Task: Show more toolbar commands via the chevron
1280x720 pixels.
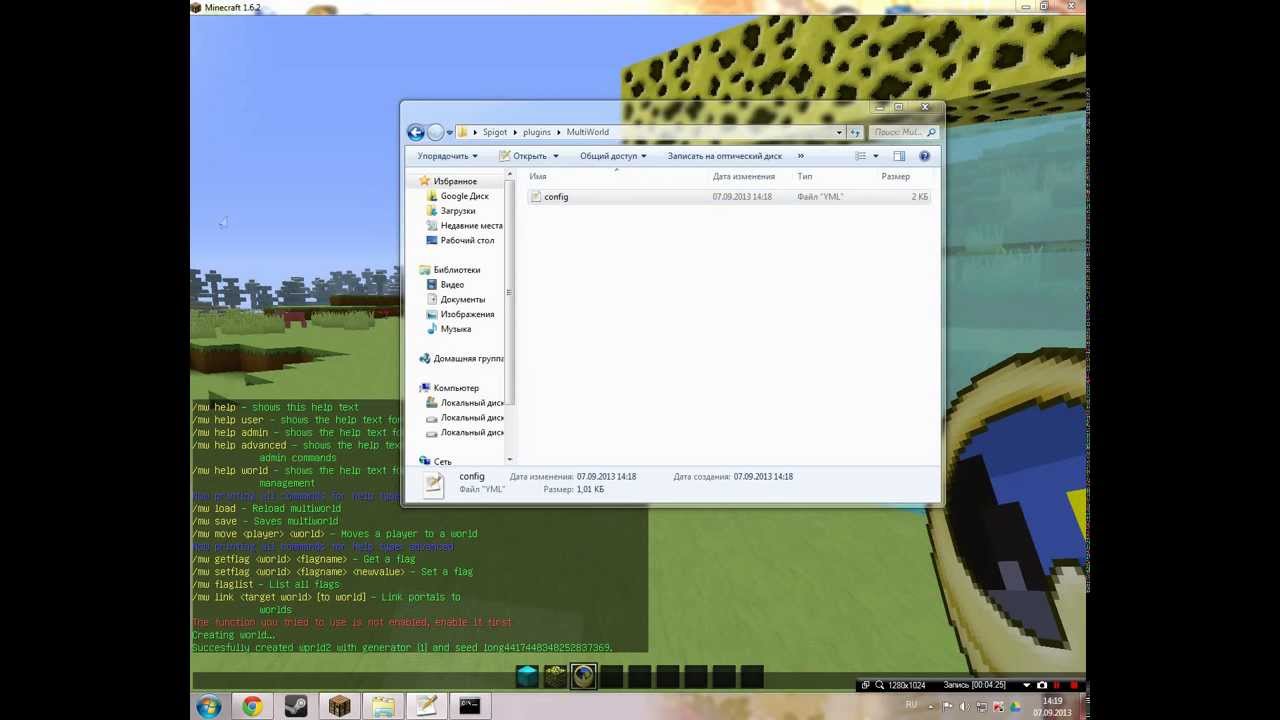Action: (x=801, y=156)
